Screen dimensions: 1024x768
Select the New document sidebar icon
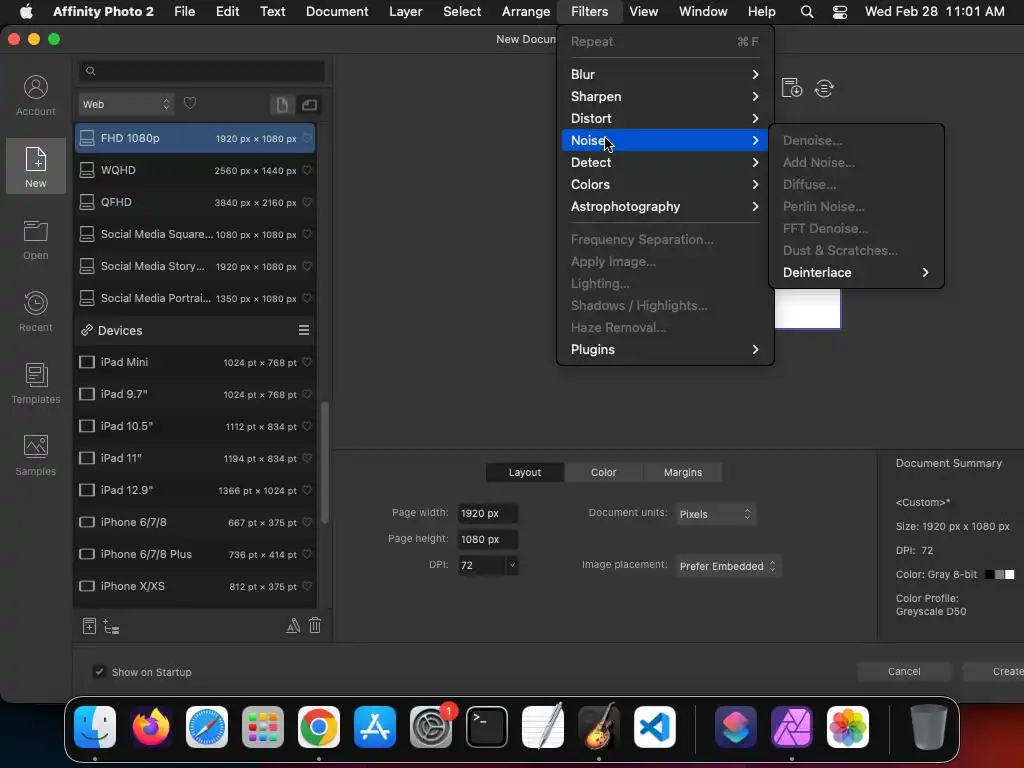click(x=35, y=167)
